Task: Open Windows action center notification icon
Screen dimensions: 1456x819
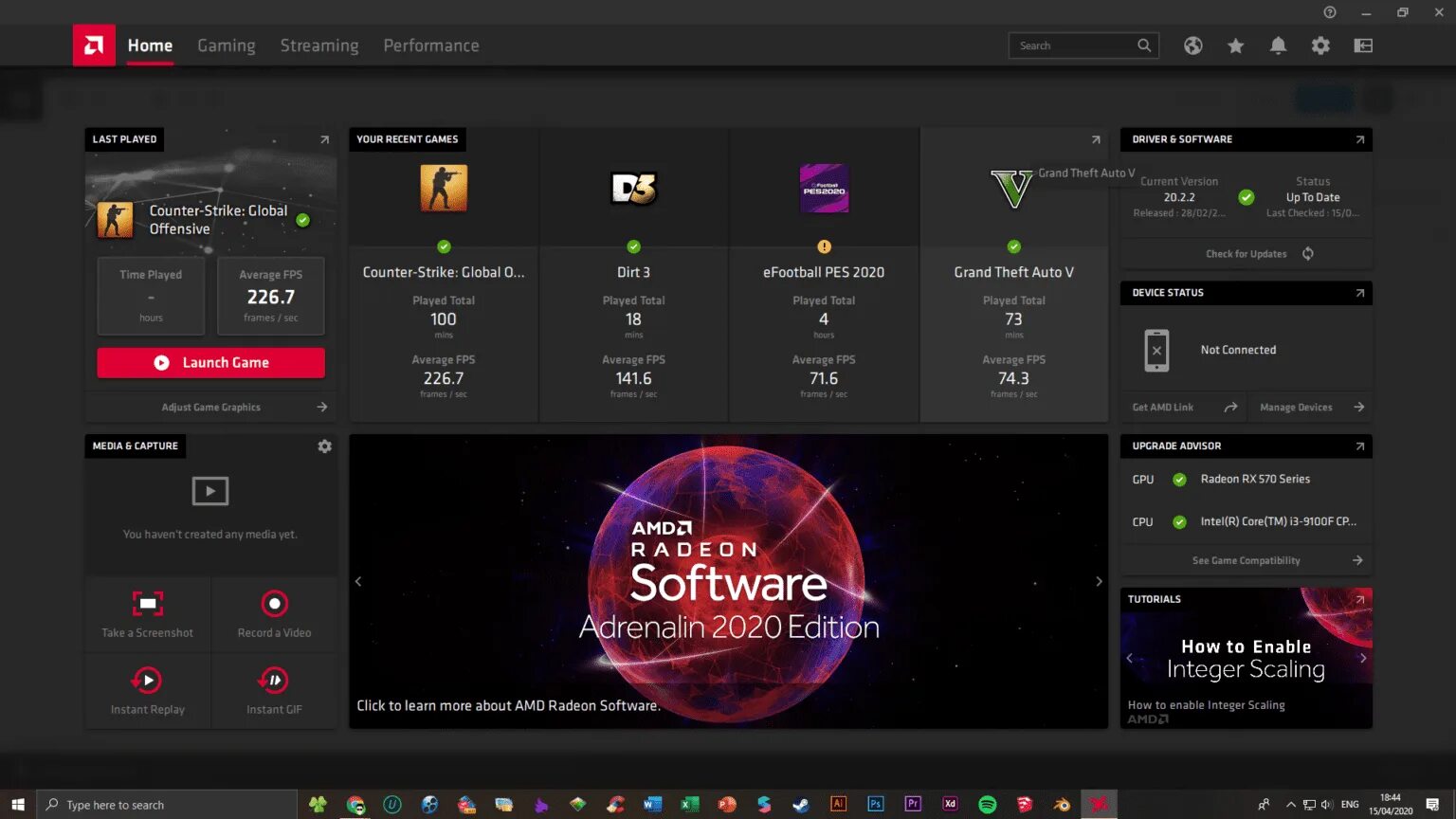Action: click(x=1432, y=805)
